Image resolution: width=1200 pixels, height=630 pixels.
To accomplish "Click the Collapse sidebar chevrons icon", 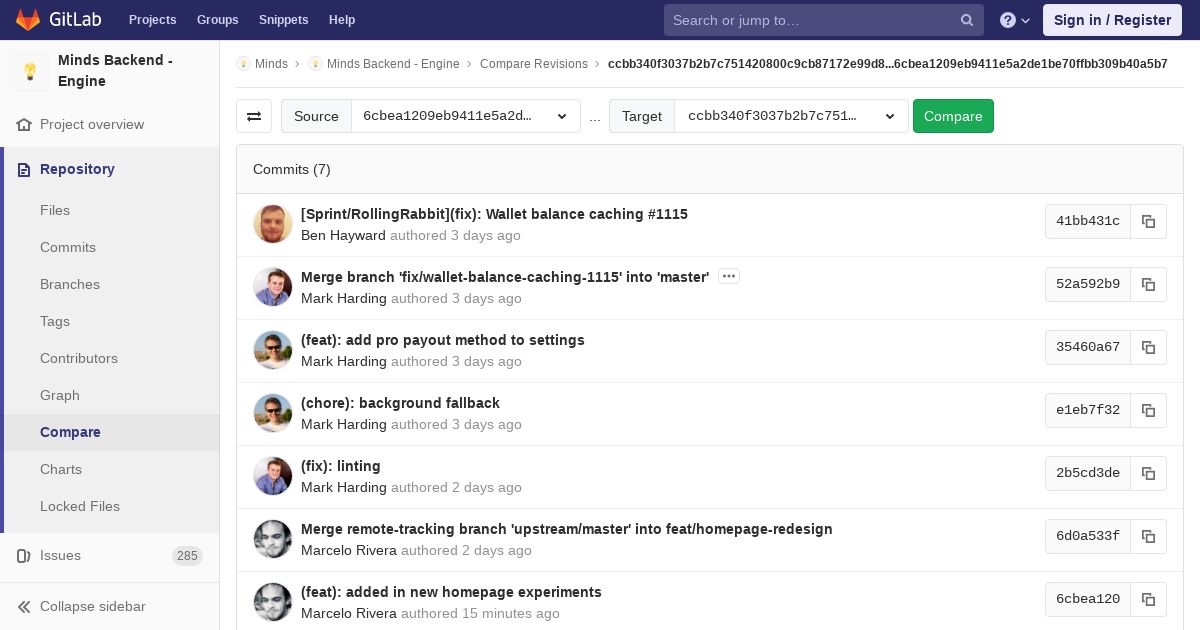I will tap(24, 606).
